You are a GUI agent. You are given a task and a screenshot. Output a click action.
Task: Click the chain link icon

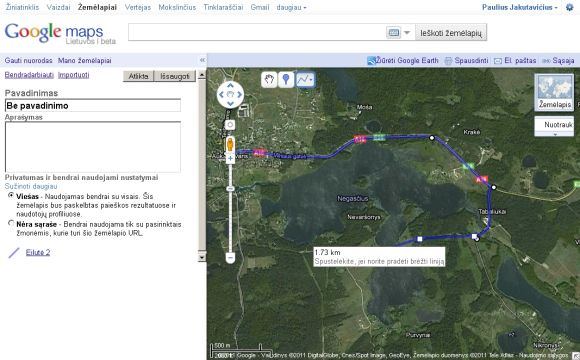tap(546, 61)
